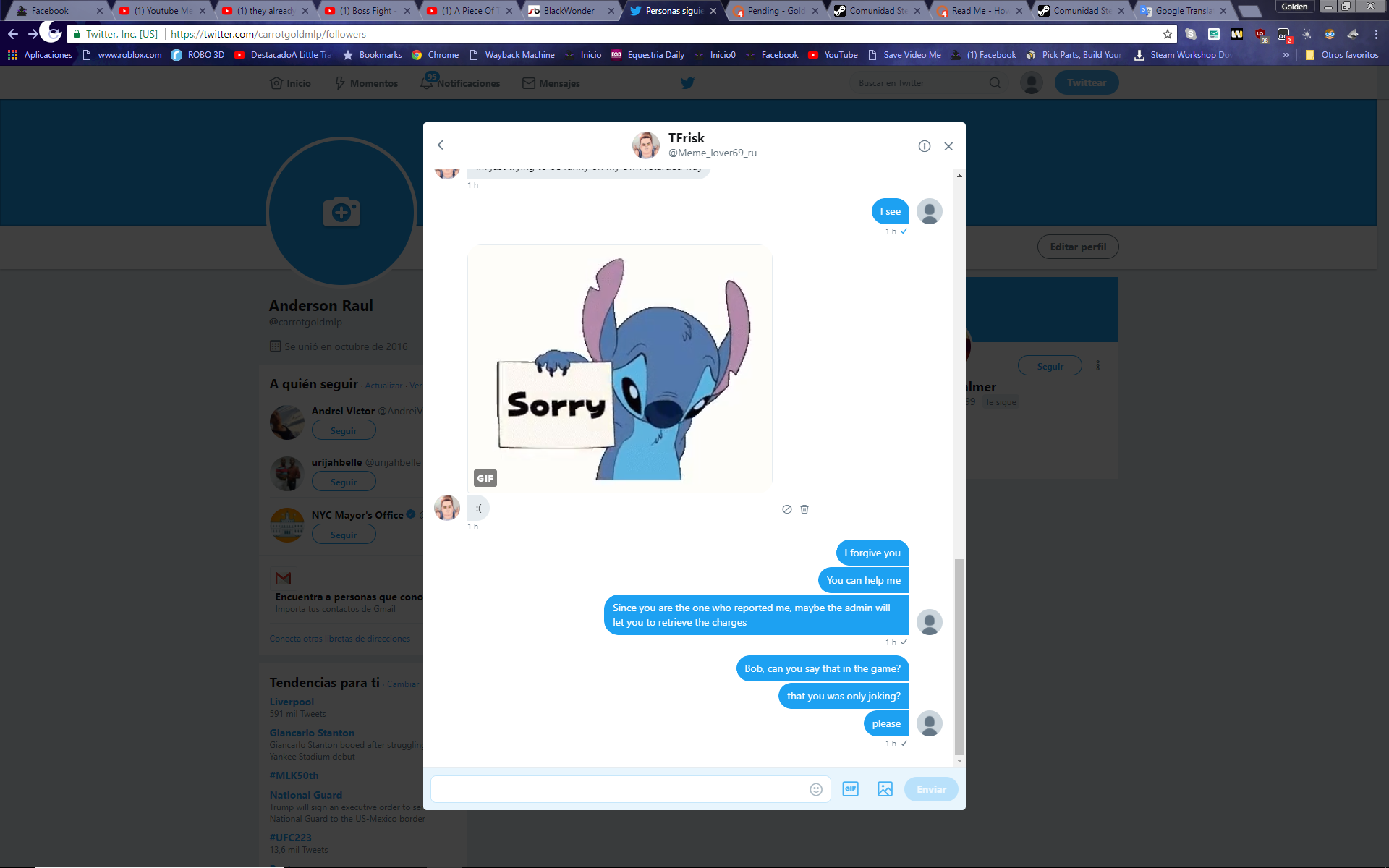1389x868 pixels.
Task: Open Mensajes in Twitter nav
Action: [x=551, y=83]
